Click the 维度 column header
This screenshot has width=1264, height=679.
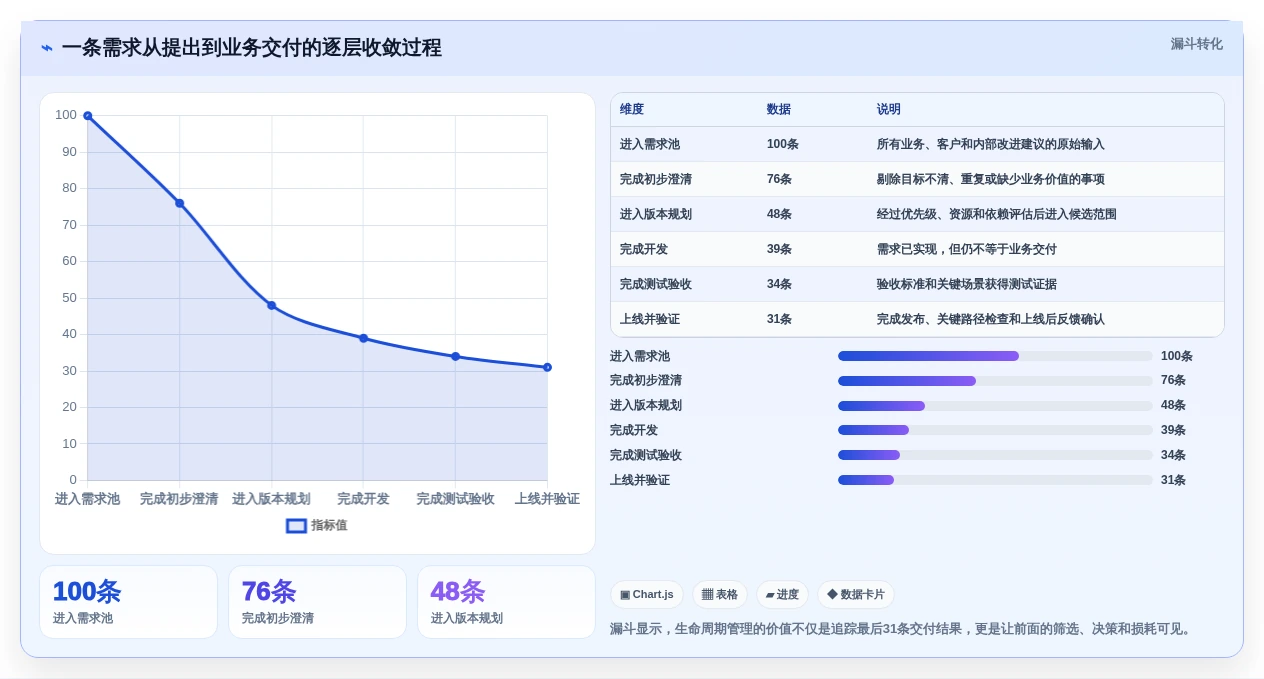coord(632,110)
